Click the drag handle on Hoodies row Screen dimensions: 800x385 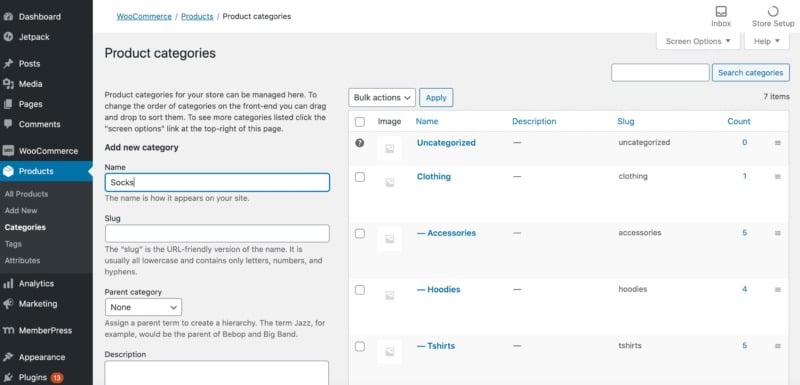coord(778,289)
